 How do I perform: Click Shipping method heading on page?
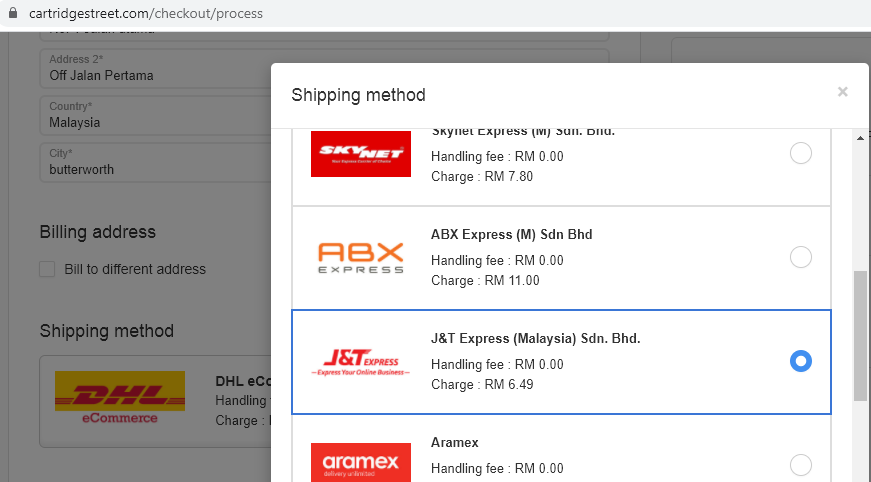[x=107, y=330]
